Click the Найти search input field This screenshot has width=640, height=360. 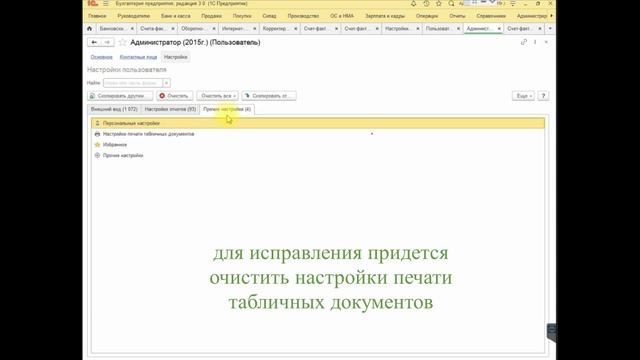tap(133, 83)
